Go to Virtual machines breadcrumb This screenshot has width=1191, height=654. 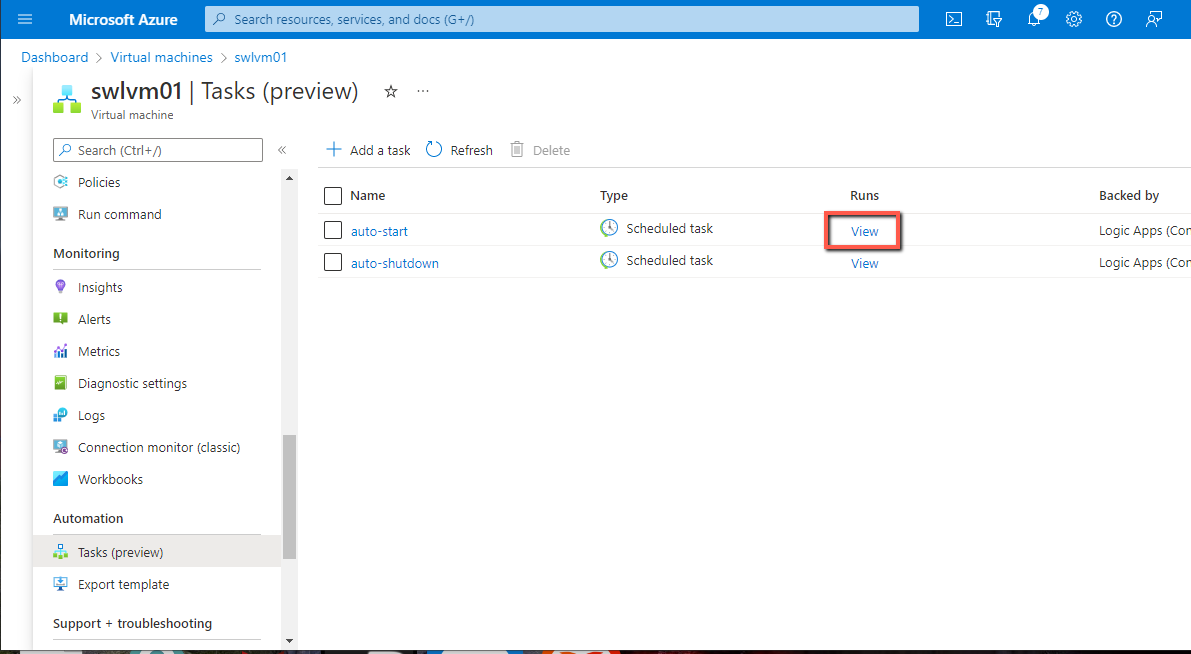click(161, 57)
